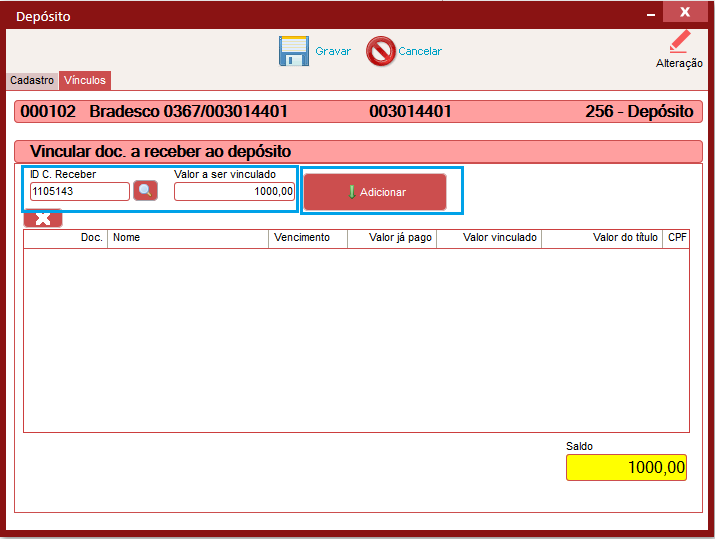Click the Valor já pago column header
This screenshot has width=718, height=540.
click(392, 238)
